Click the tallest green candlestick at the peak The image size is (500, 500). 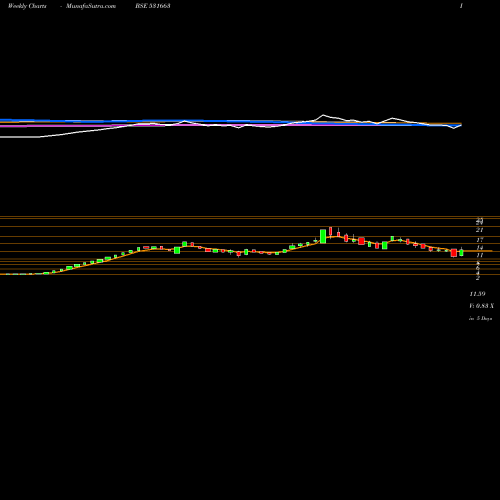[323, 236]
